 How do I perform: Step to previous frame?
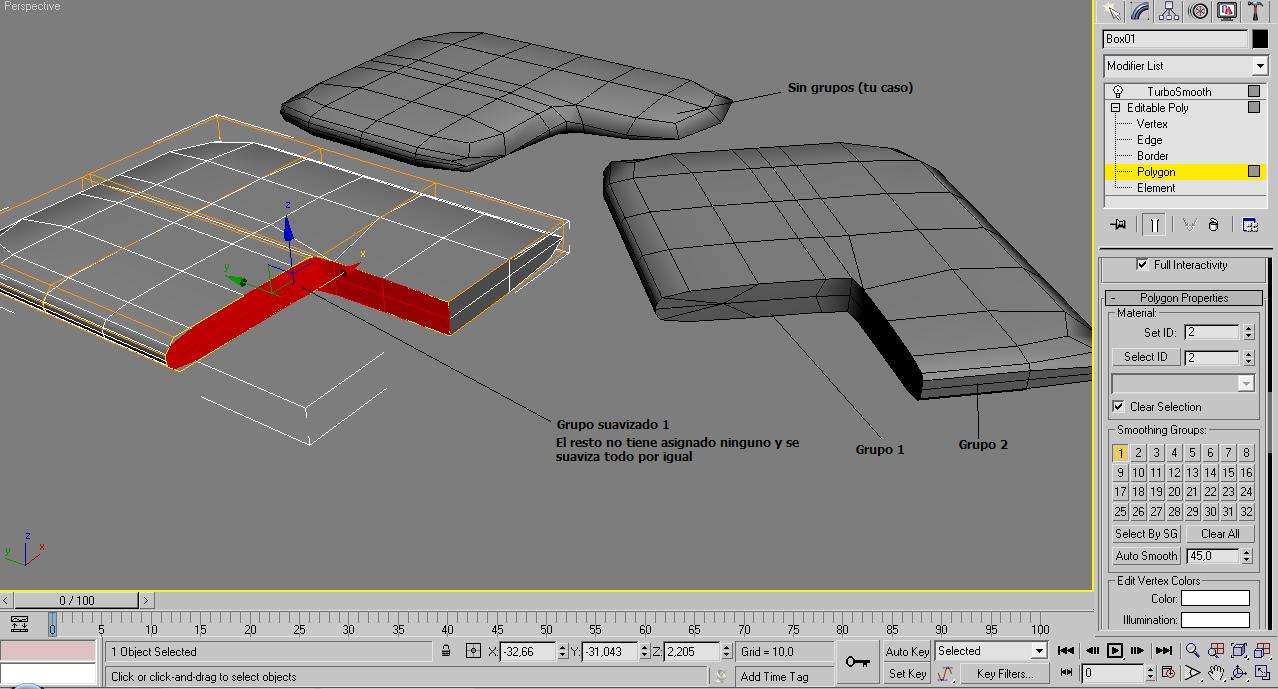[1091, 651]
